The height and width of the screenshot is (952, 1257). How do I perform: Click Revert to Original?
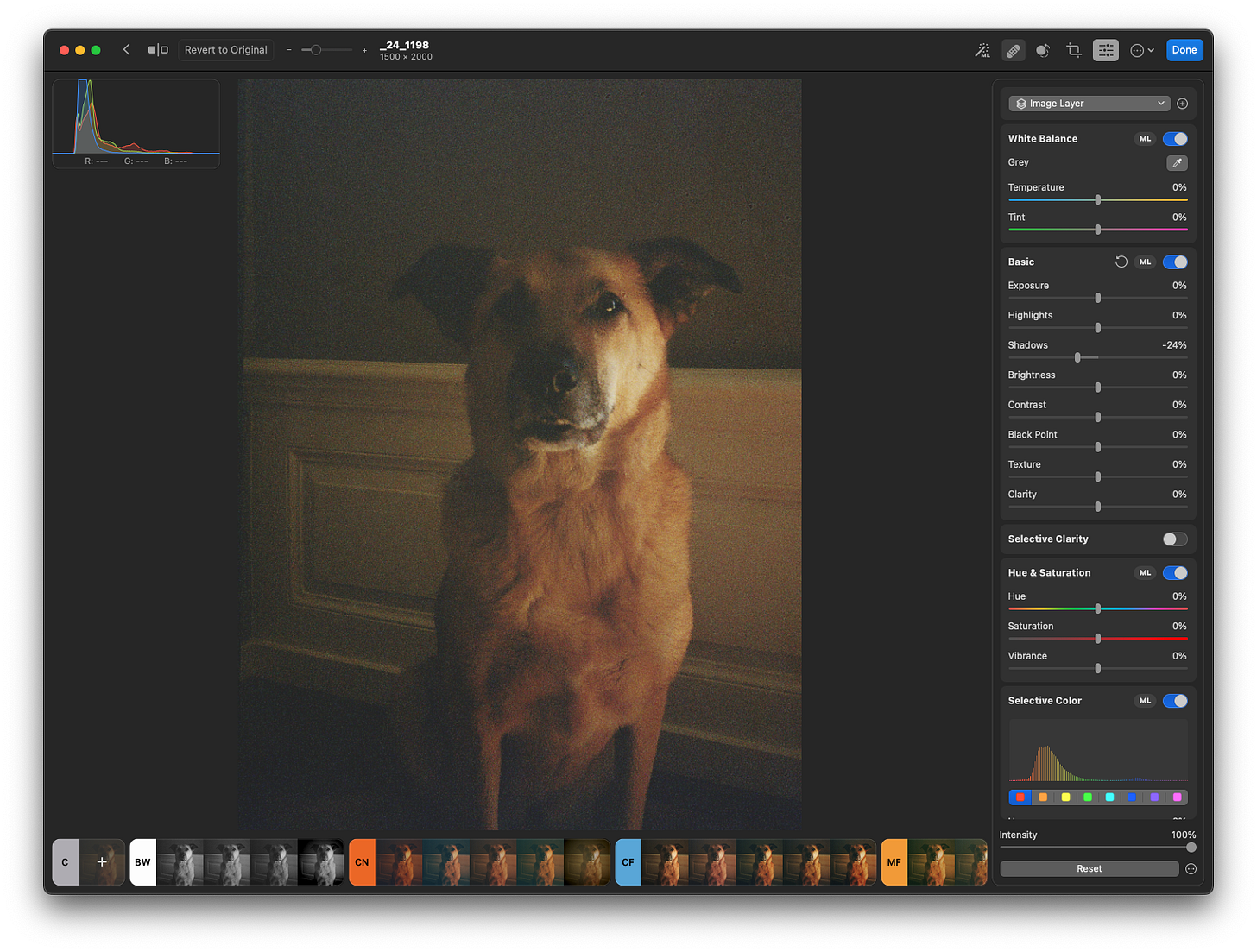[226, 50]
